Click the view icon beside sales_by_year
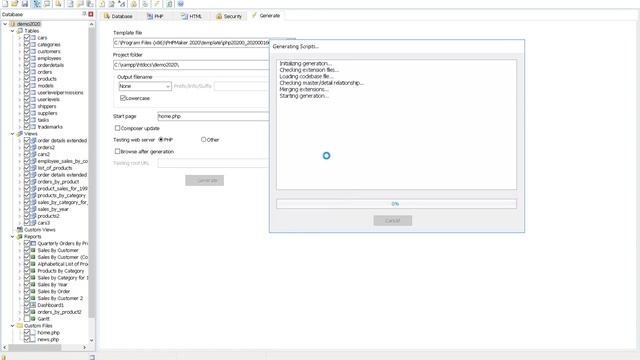Viewport: 640px width, 360px height. click(33, 209)
